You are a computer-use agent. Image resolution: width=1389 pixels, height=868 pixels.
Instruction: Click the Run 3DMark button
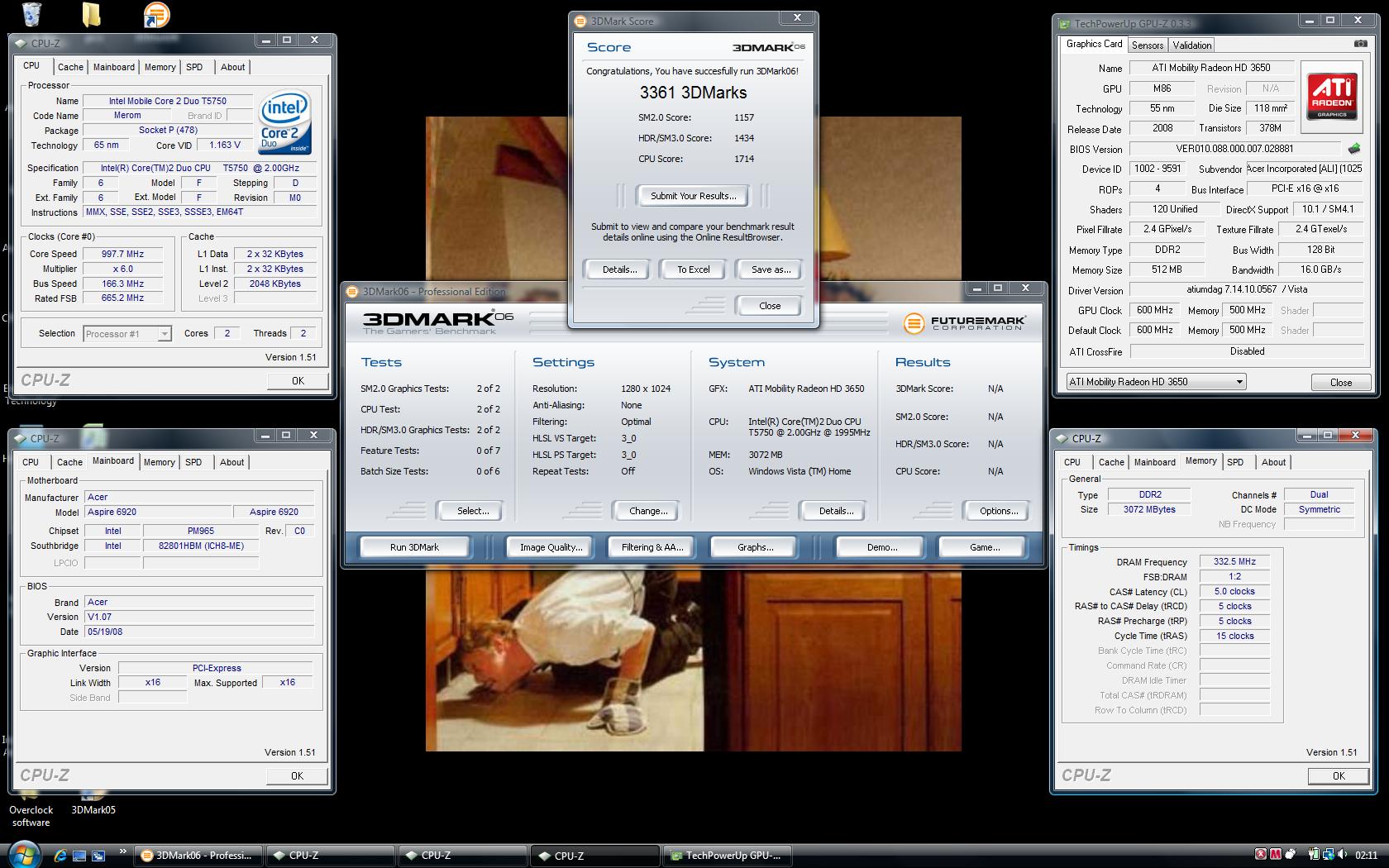pyautogui.click(x=414, y=547)
